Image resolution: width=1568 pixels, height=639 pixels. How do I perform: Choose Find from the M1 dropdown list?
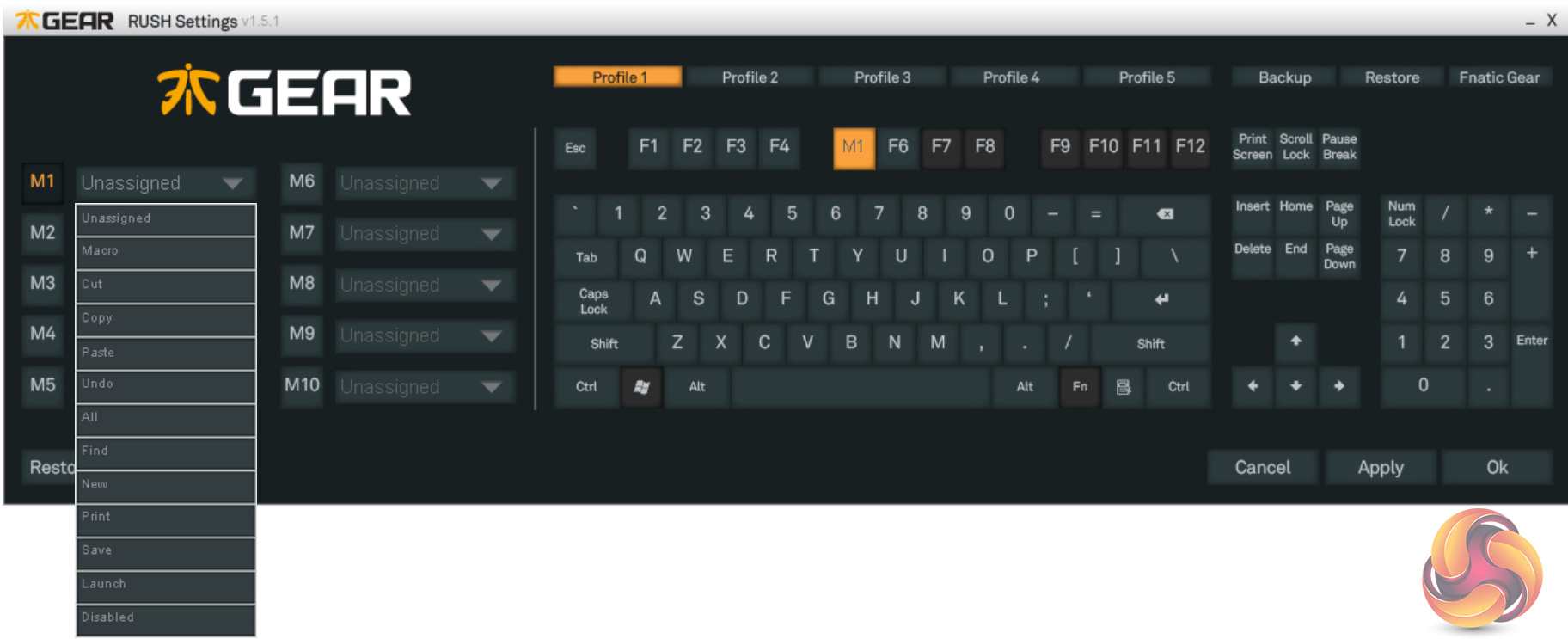click(x=166, y=453)
